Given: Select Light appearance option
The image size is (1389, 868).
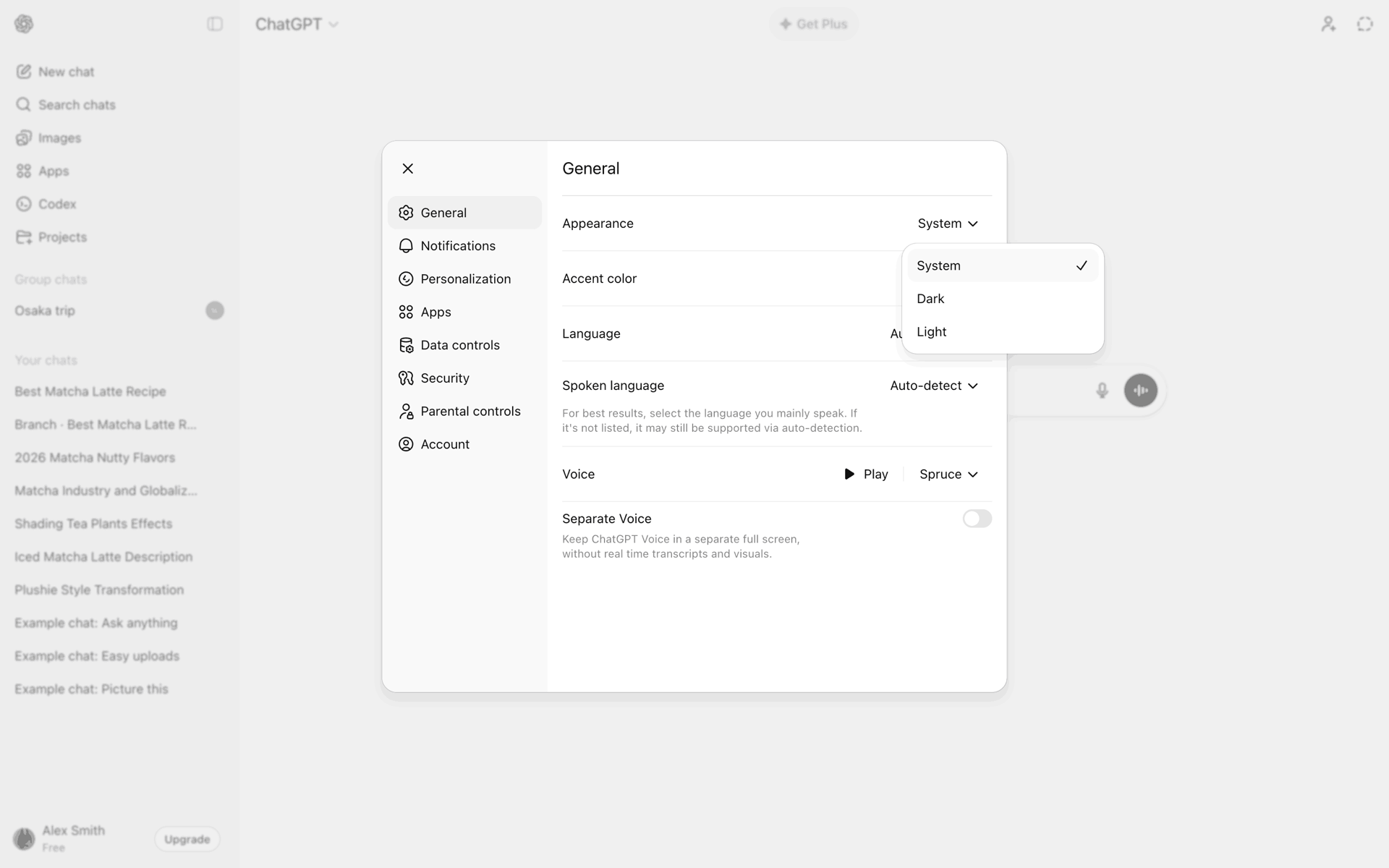Looking at the screenshot, I should (1003, 332).
